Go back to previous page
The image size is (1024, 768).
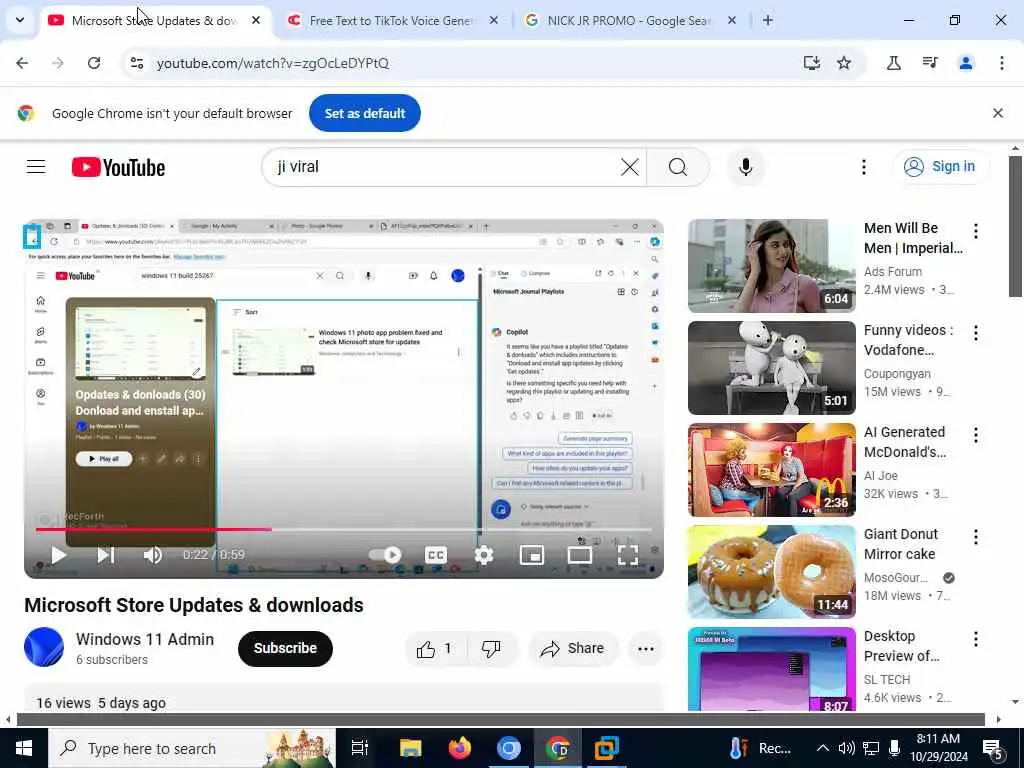tap(22, 63)
